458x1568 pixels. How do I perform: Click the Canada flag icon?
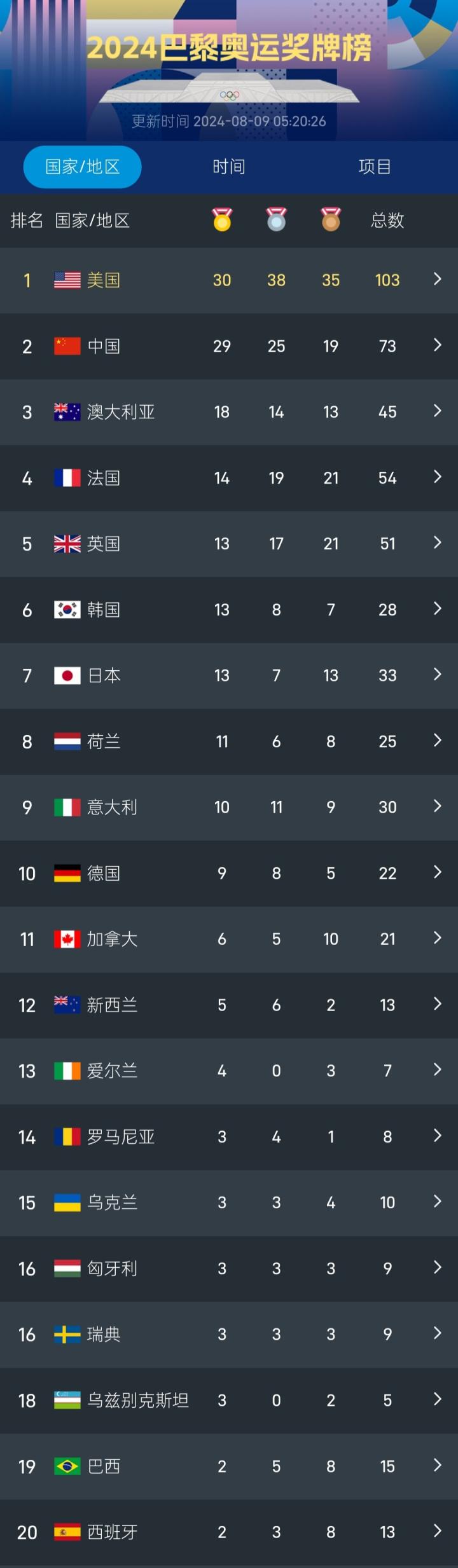(67, 939)
